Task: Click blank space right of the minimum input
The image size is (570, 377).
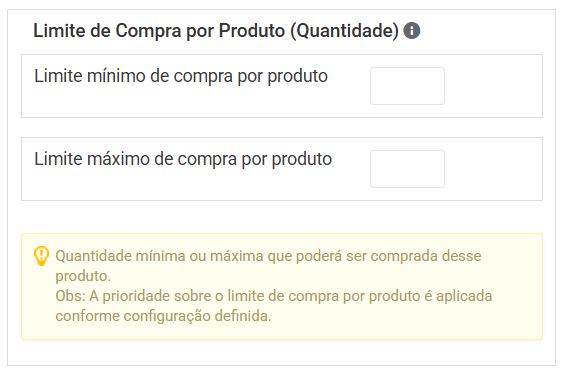Action: click(493, 86)
